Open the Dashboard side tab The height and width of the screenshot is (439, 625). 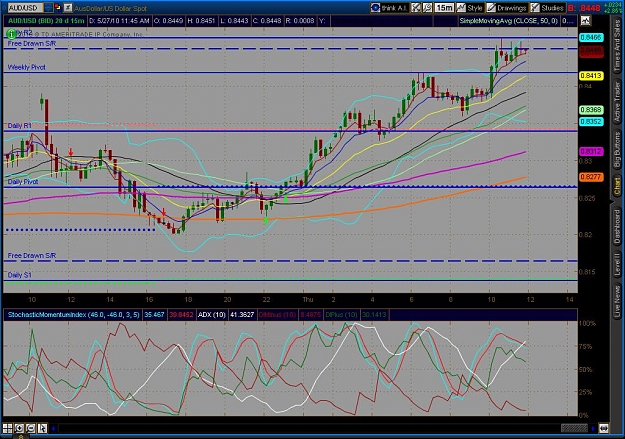point(617,226)
